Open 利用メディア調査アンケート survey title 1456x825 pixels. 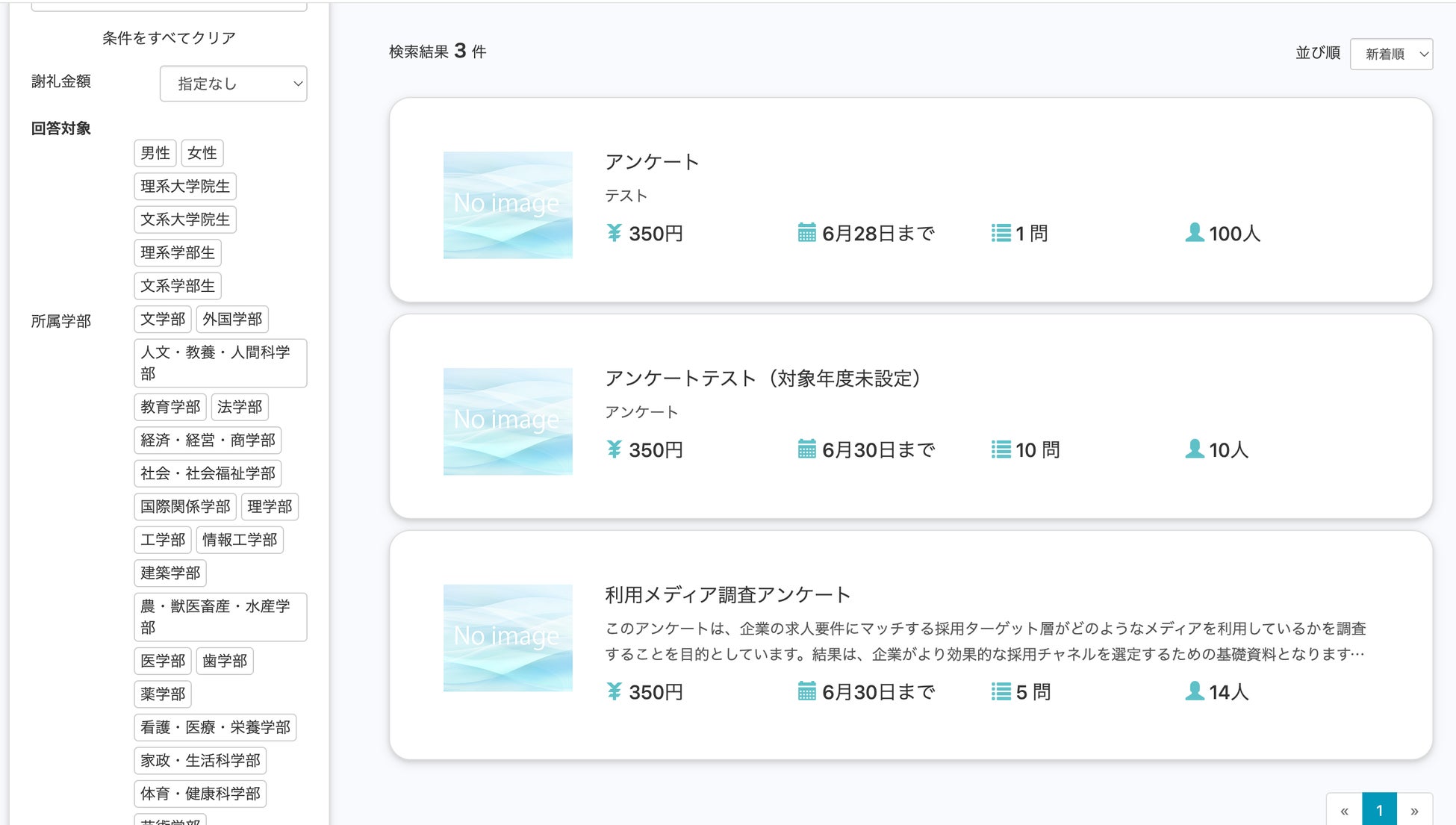pyautogui.click(x=727, y=595)
